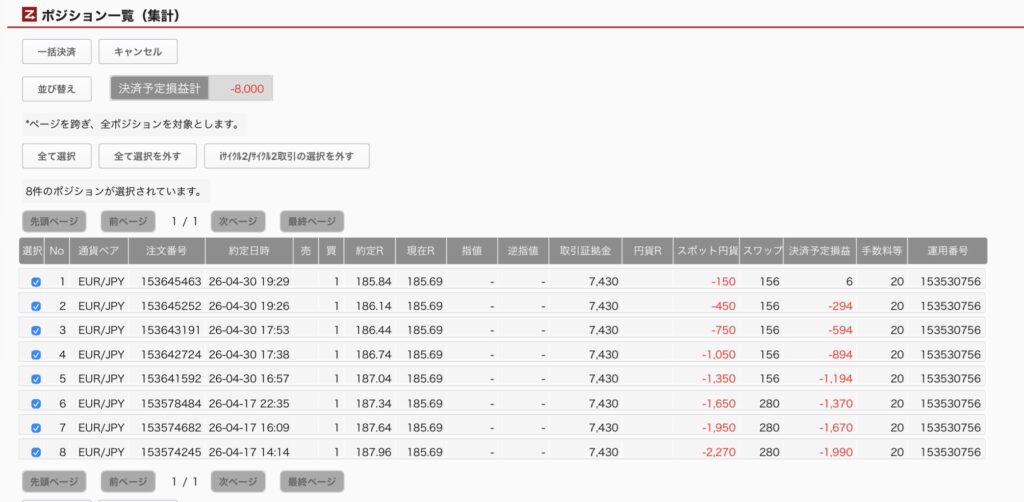
Task: Click the 決済予定損益 column header
Action: (820, 251)
